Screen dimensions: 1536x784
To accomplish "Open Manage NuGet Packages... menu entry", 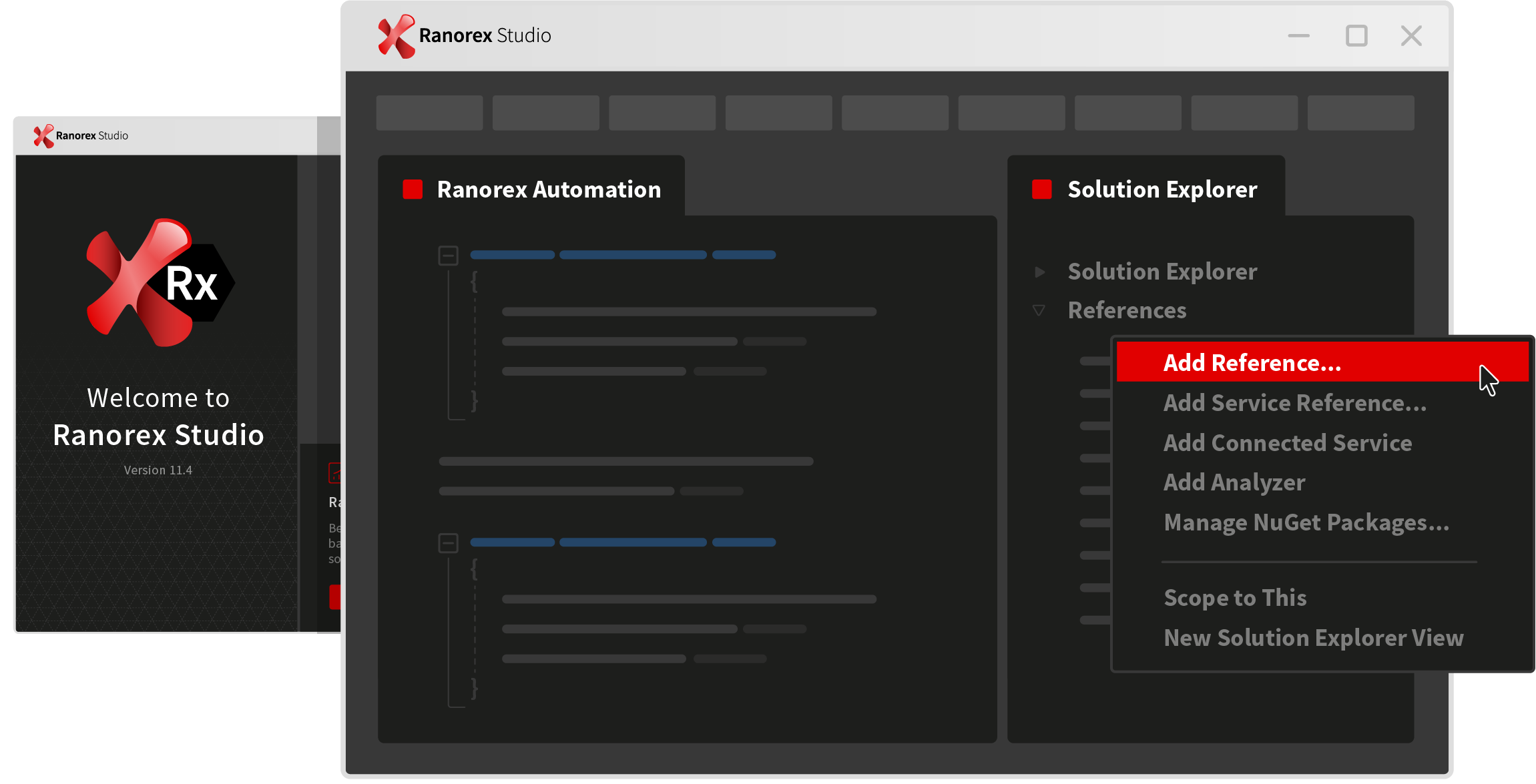I will tap(1322, 522).
